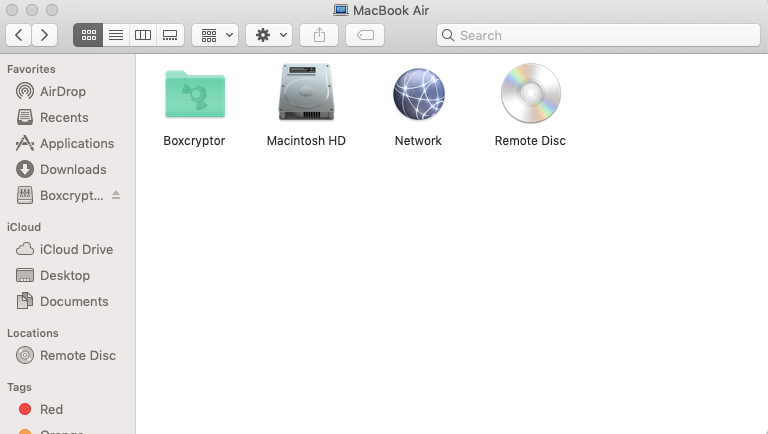
Task: Click the Locations section header
Action: click(32, 333)
